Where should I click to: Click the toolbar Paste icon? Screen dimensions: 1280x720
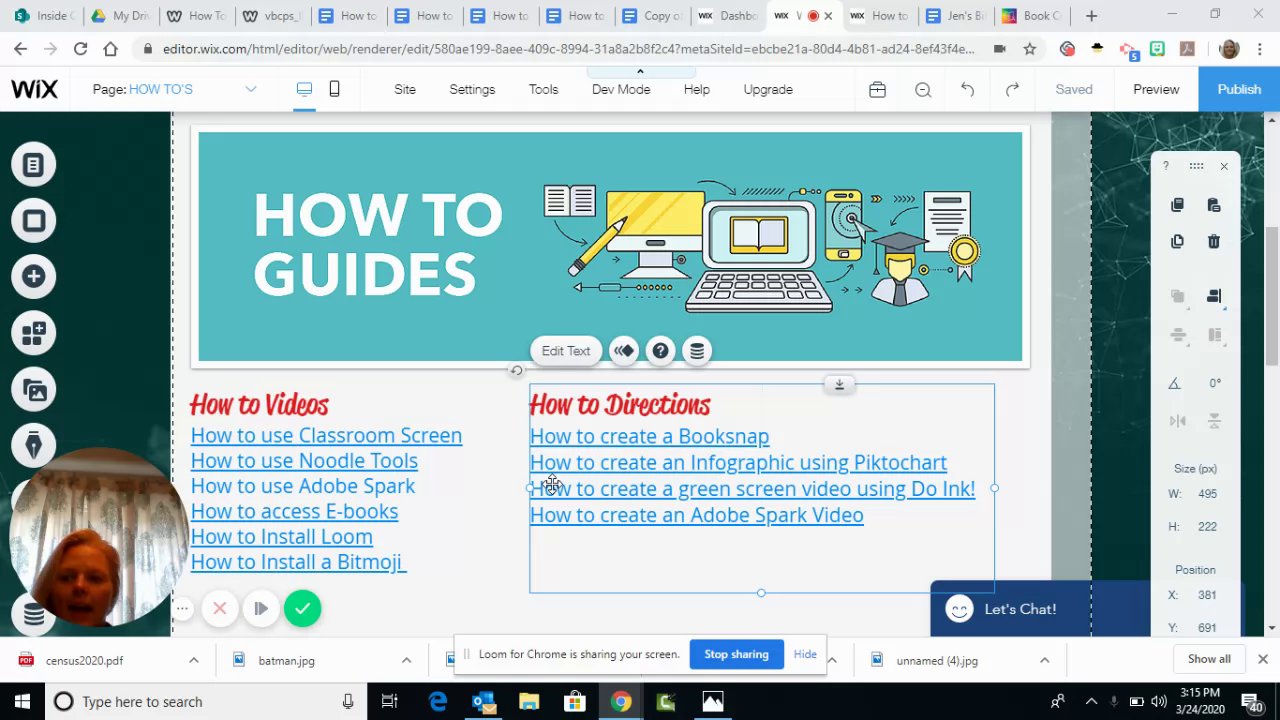(1214, 205)
